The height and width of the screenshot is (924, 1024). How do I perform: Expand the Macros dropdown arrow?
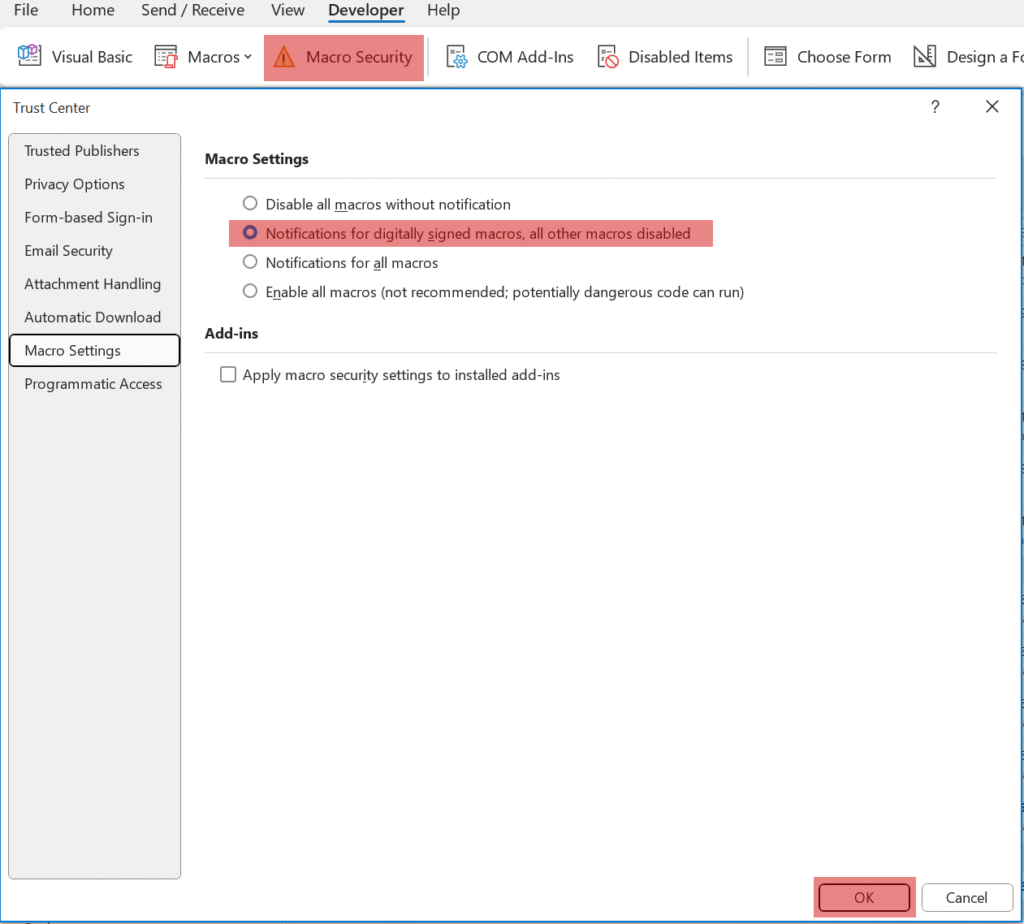248,57
